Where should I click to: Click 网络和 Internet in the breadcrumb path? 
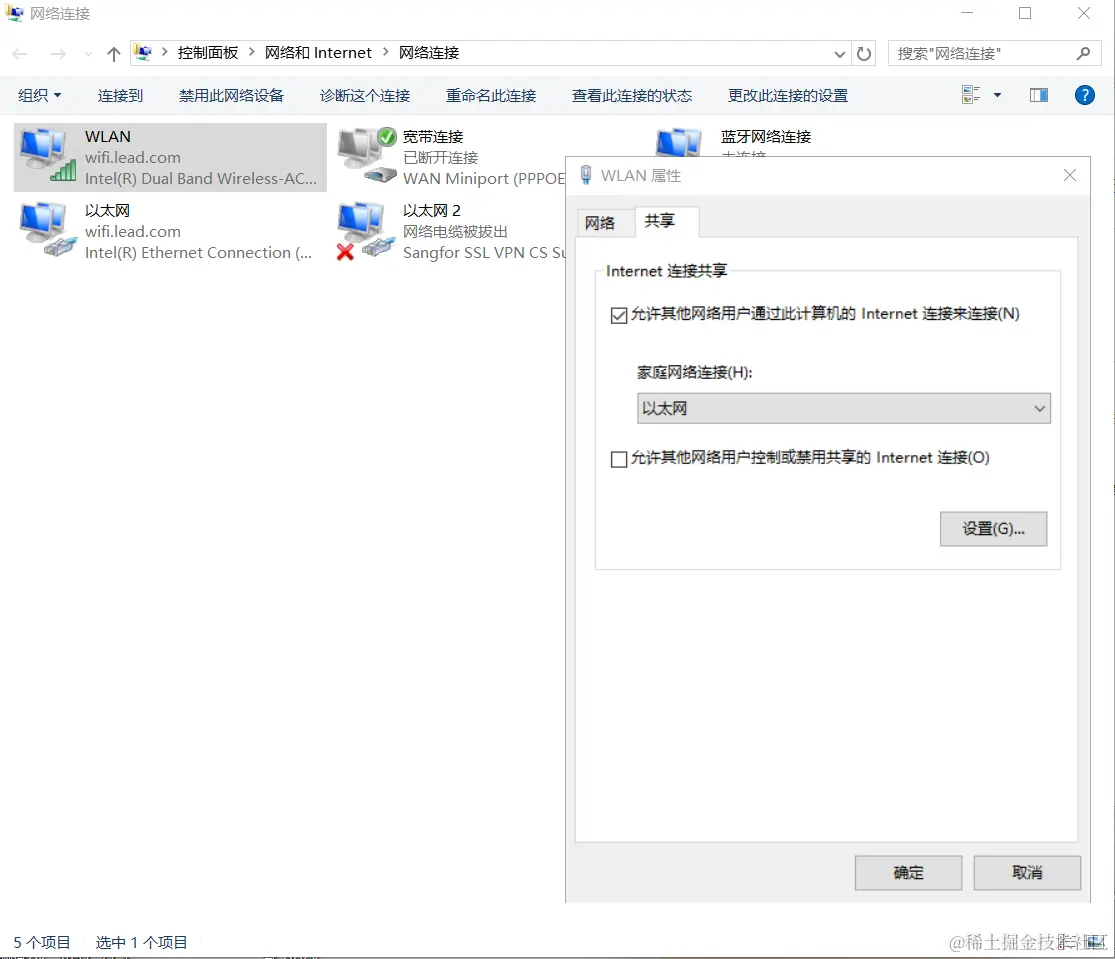(x=319, y=52)
